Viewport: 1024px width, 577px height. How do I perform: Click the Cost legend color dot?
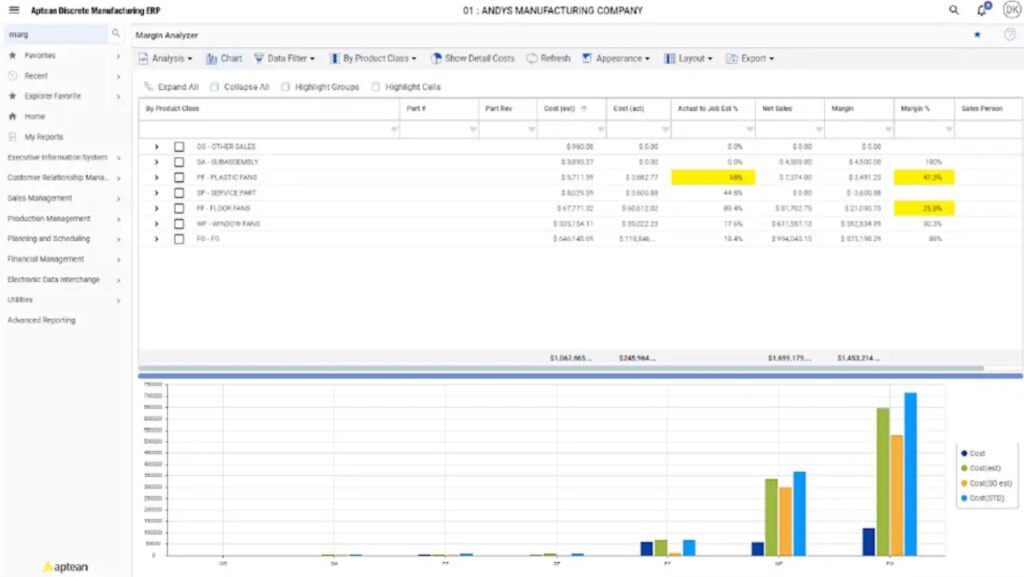pos(964,453)
